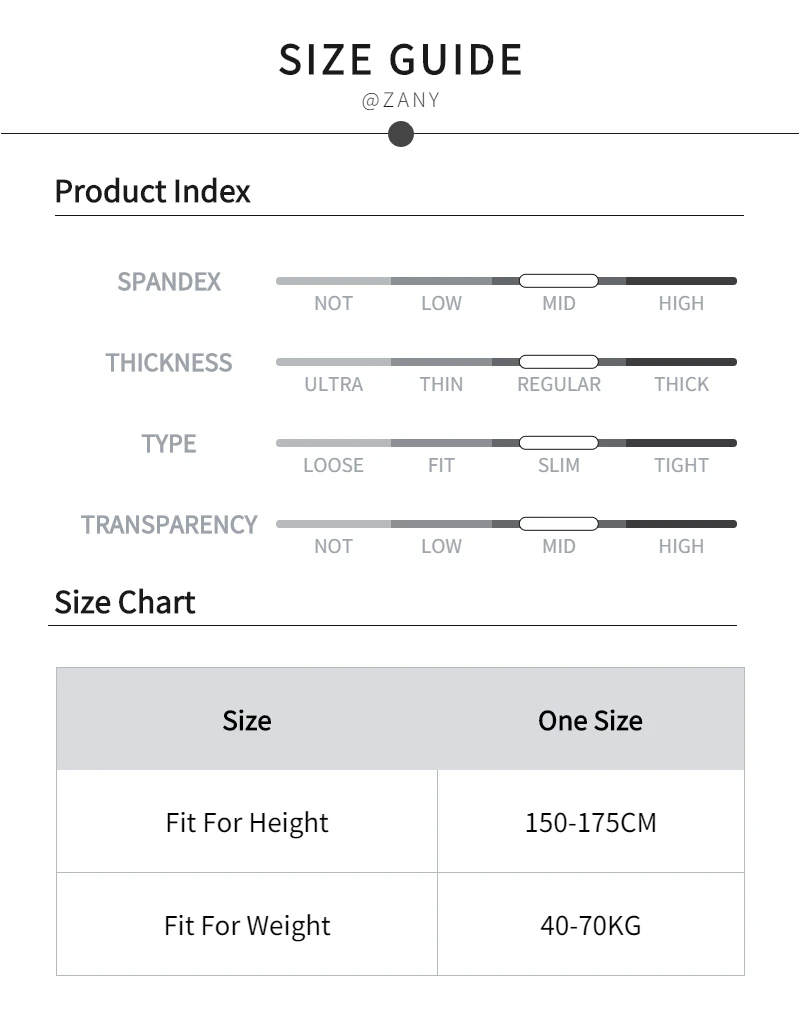The height and width of the screenshot is (1032, 800).
Task: Select TIGHT on the Type scale
Action: (681, 465)
